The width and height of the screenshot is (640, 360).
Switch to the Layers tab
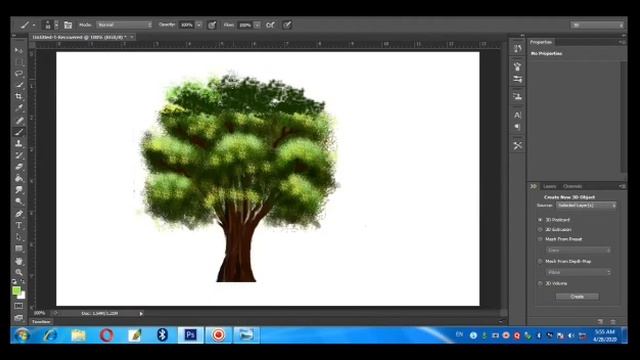click(549, 186)
